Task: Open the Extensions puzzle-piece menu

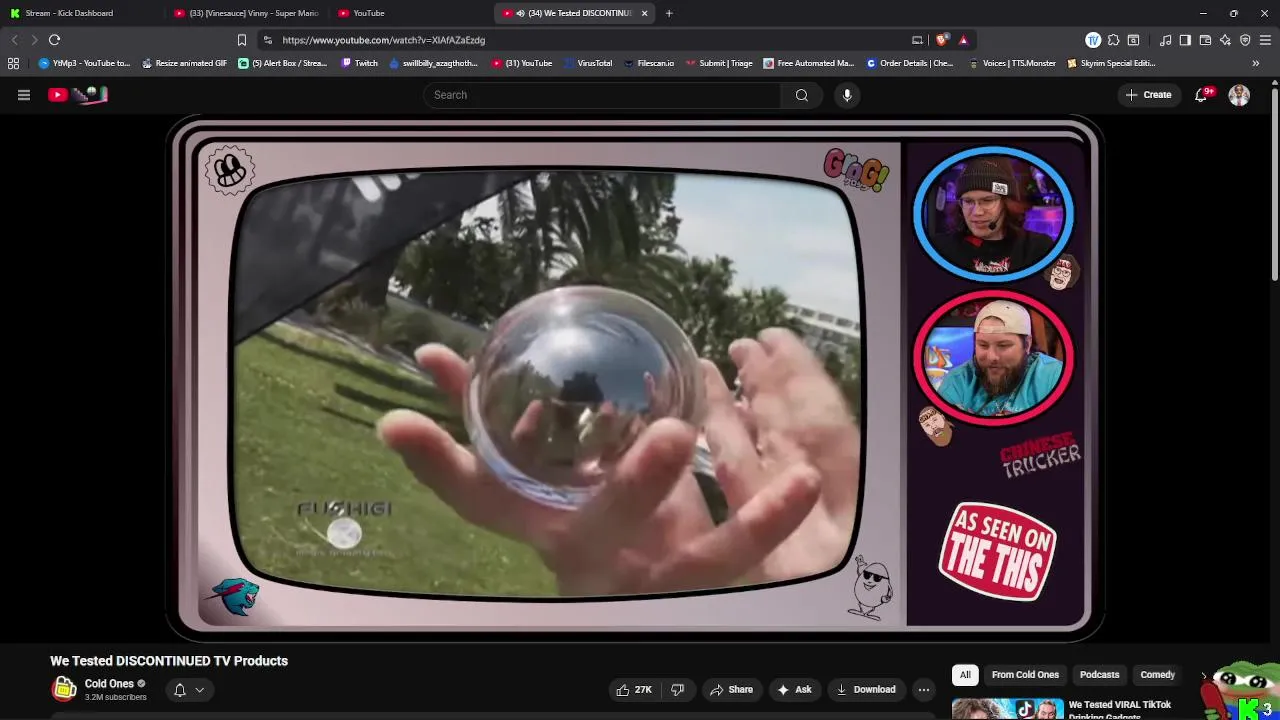Action: (1113, 40)
